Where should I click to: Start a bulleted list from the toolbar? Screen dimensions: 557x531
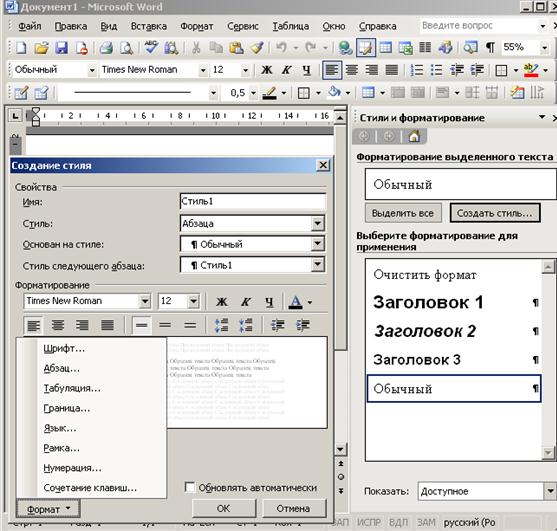click(436, 70)
